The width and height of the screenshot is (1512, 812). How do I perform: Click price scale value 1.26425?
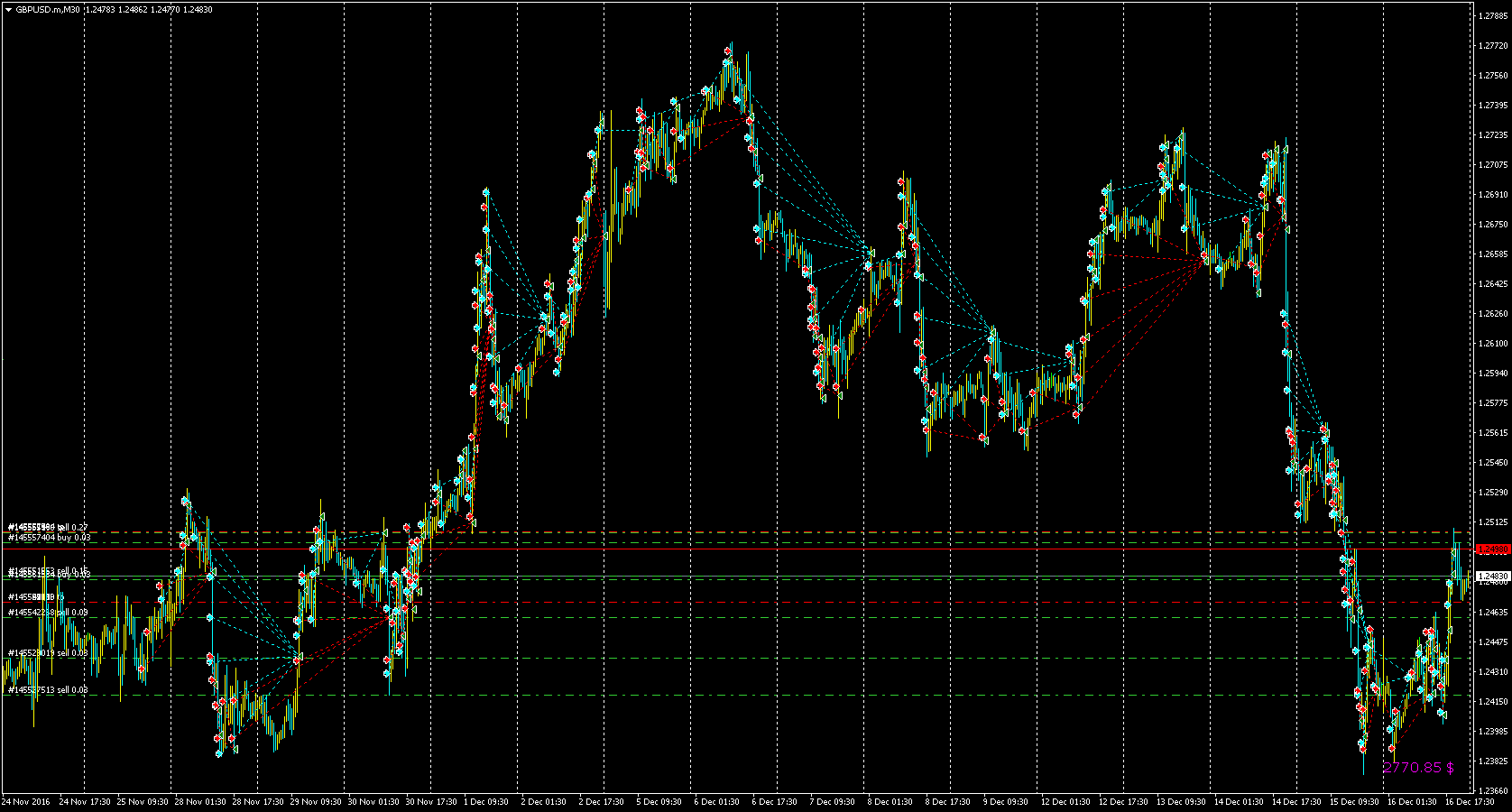(1494, 284)
